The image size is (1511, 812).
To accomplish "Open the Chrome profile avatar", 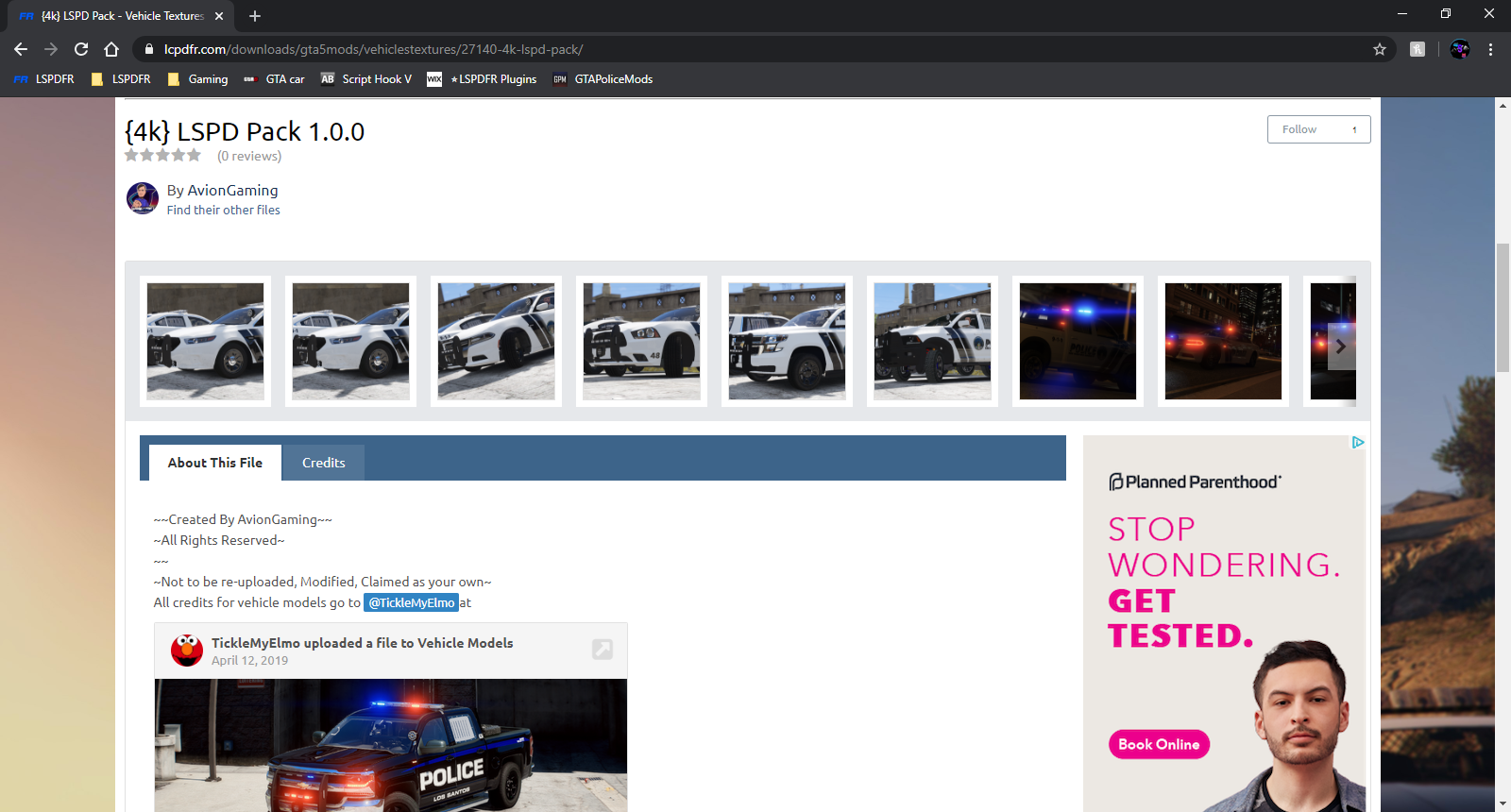I will click(1460, 49).
